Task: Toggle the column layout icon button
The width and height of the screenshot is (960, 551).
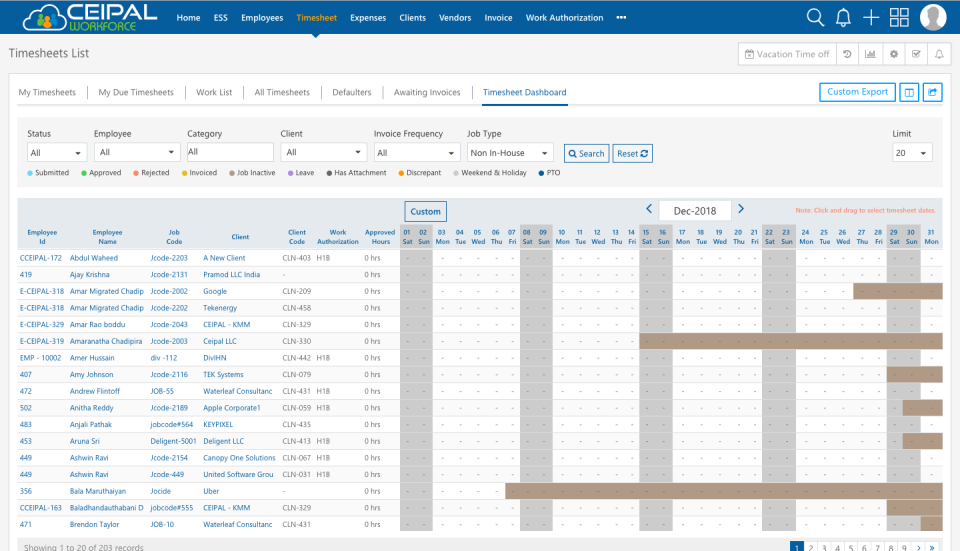Action: 909,92
